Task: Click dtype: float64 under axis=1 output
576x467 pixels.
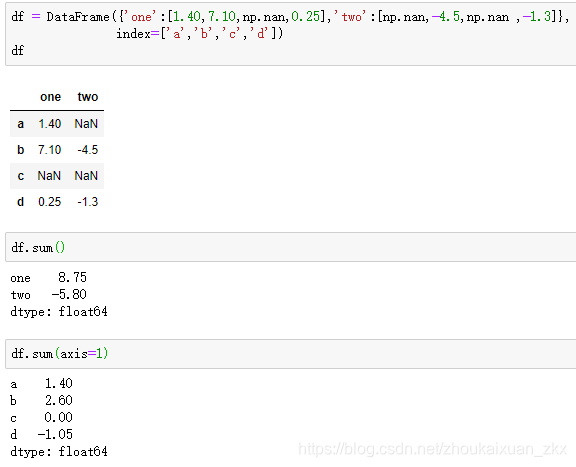Action: pos(59,451)
